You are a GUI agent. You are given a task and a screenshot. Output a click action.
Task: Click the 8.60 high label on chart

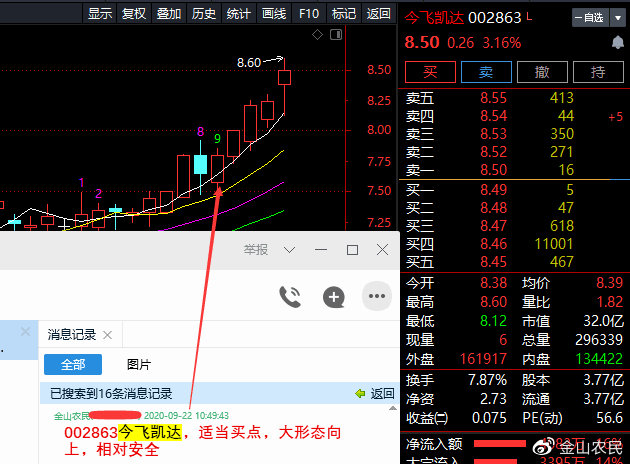tap(249, 63)
